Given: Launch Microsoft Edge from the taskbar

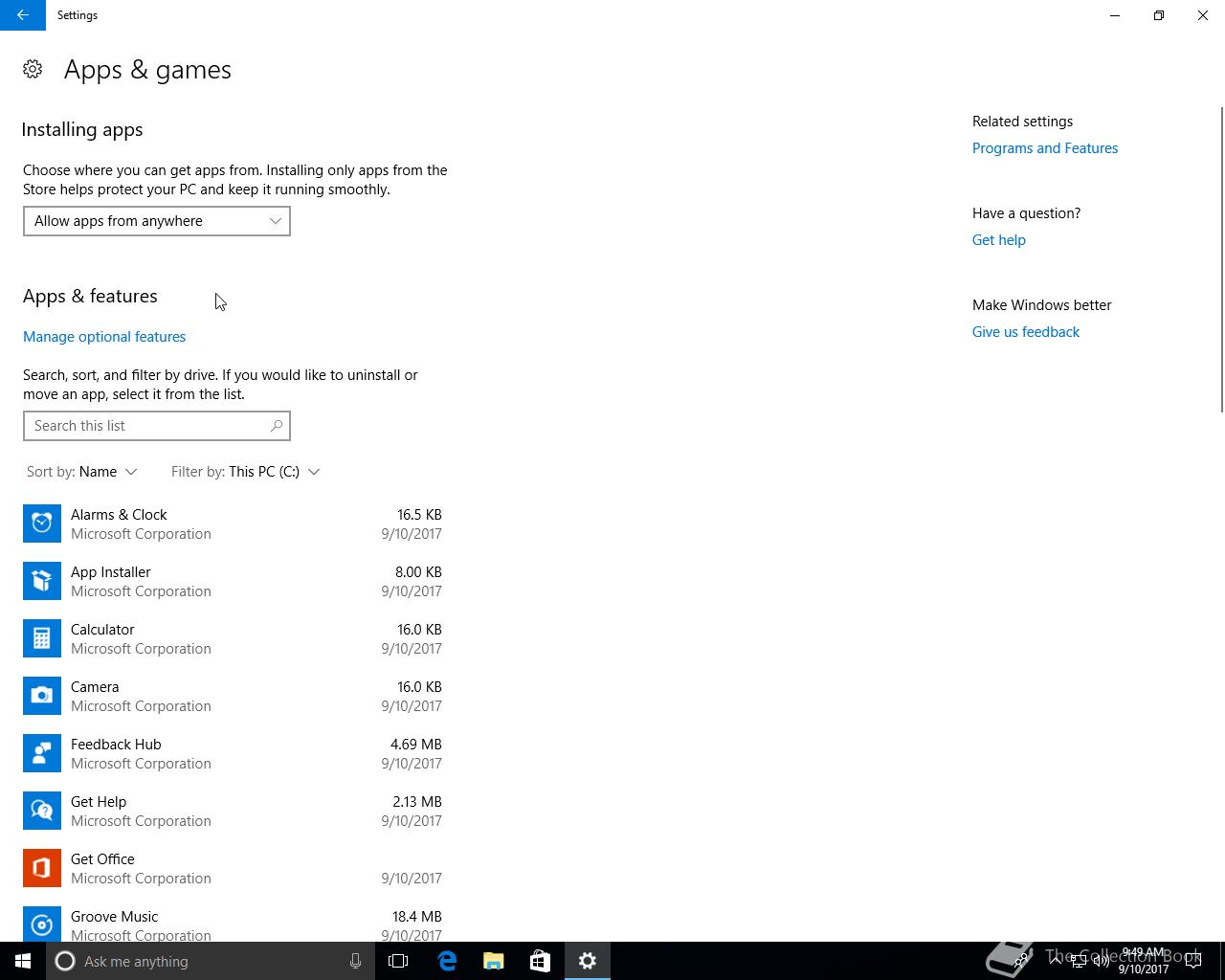Looking at the screenshot, I should (x=447, y=961).
